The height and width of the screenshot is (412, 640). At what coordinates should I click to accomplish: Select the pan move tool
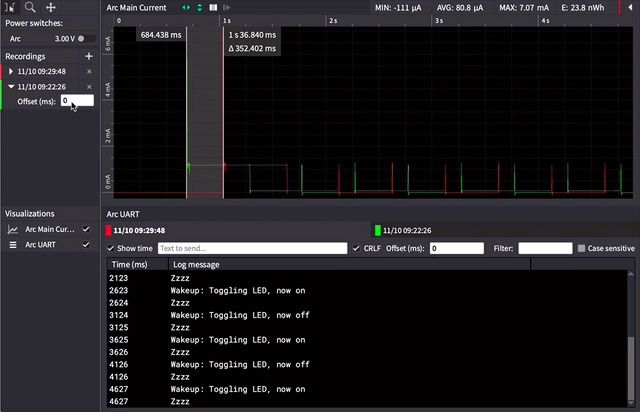(51, 7)
